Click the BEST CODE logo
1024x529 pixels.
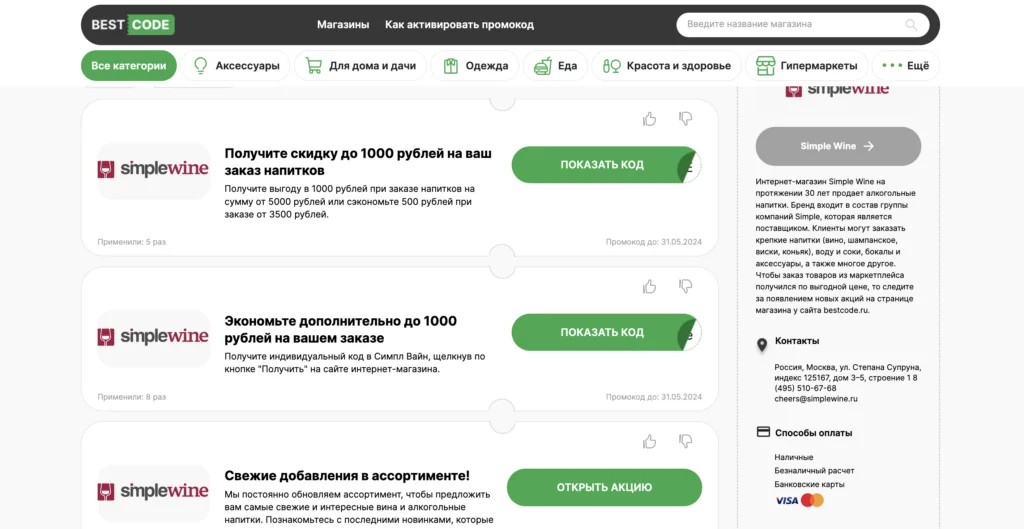[133, 25]
